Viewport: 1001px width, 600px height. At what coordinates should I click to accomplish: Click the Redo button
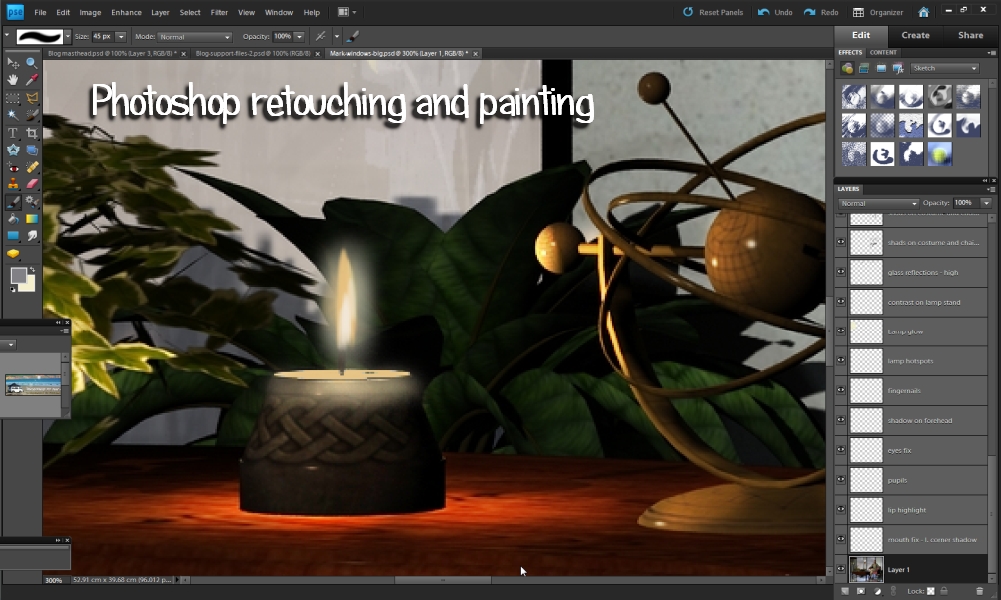821,12
